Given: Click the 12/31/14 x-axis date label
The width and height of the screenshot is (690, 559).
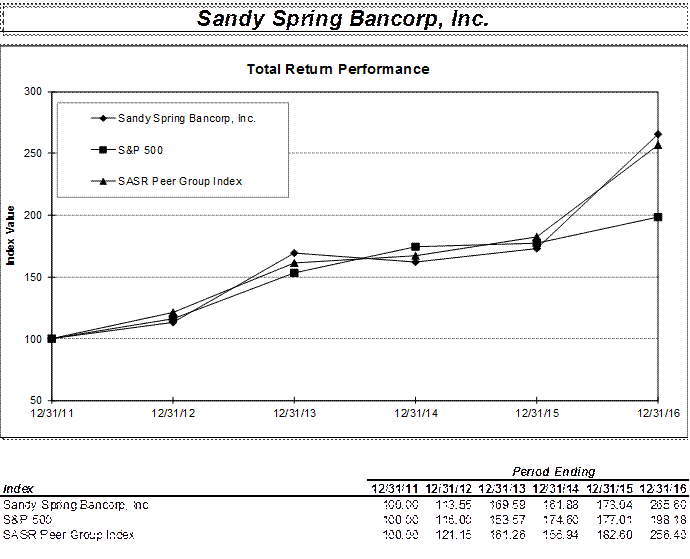Looking at the screenshot, I should point(414,412).
